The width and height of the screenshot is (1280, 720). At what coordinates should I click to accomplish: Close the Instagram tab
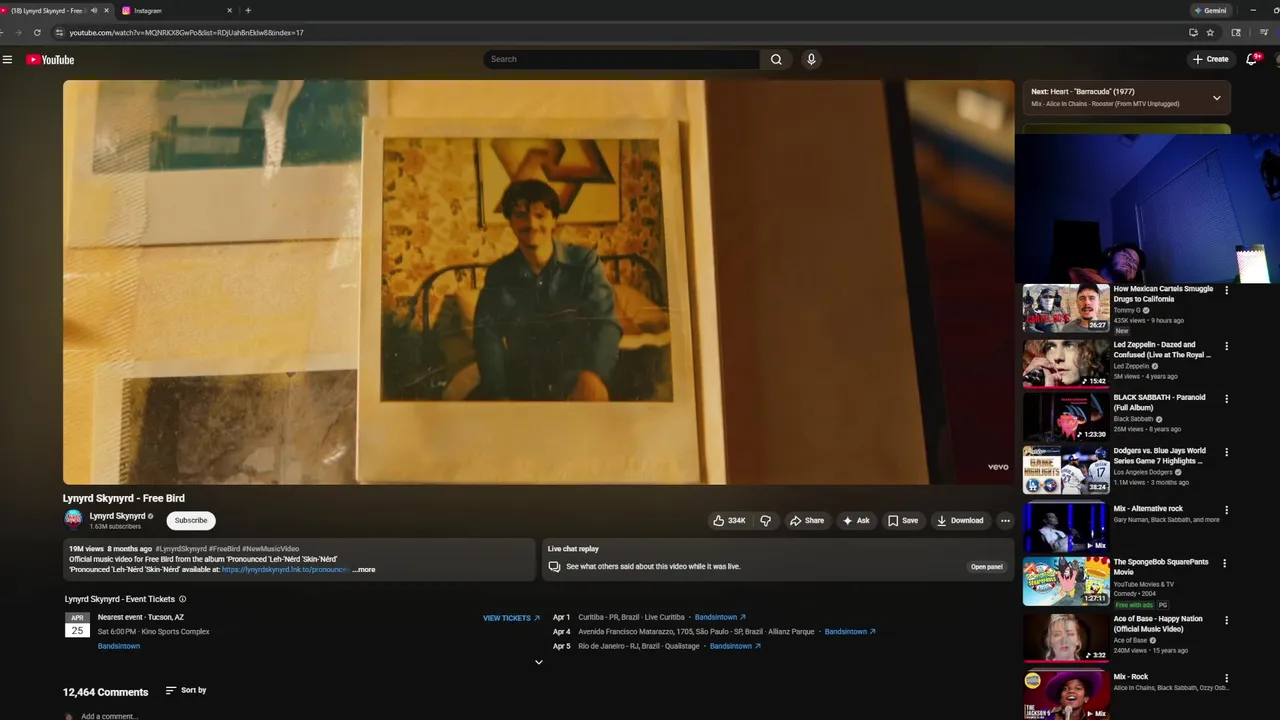[229, 10]
